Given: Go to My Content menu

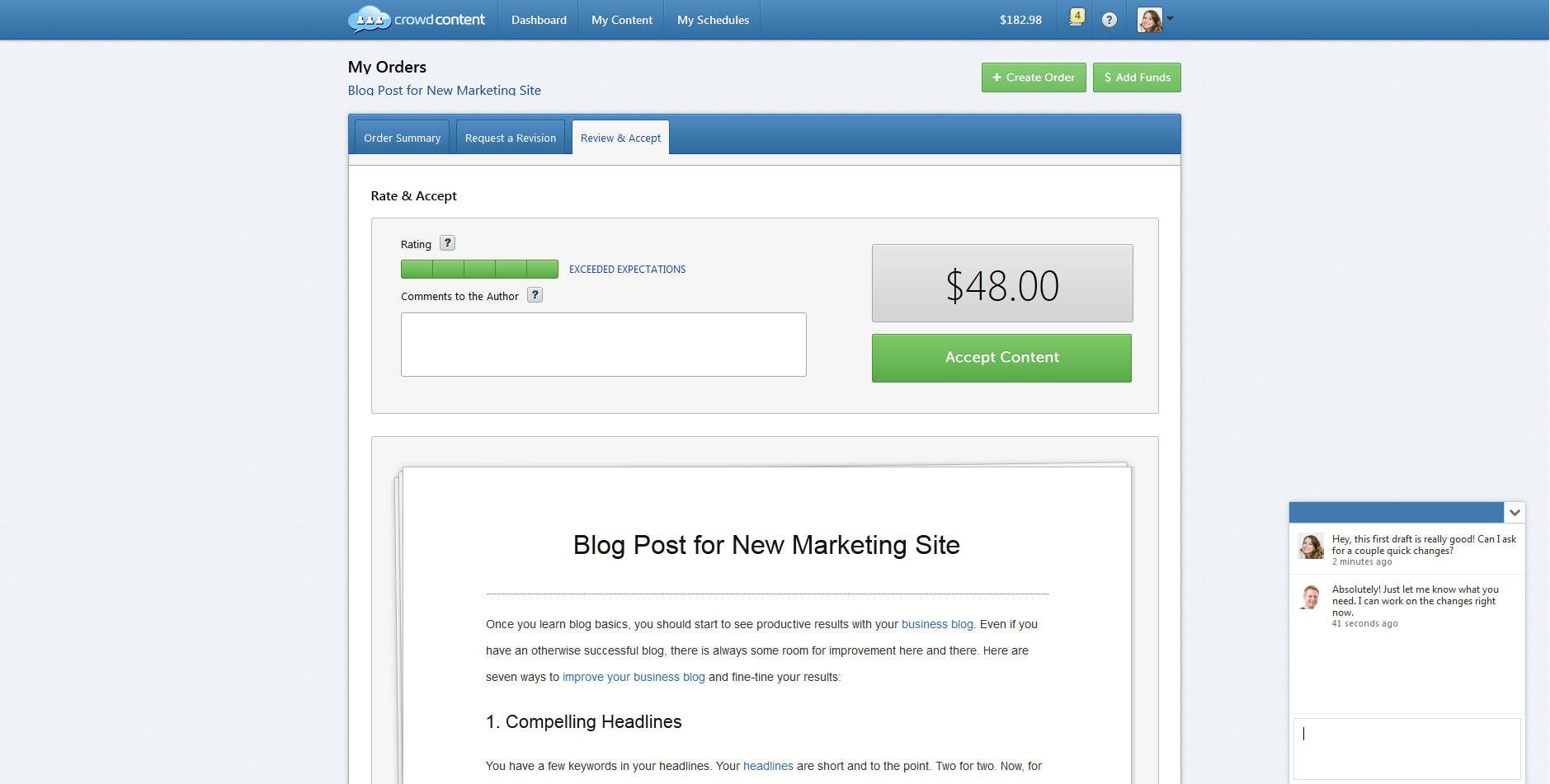Looking at the screenshot, I should coord(621,20).
